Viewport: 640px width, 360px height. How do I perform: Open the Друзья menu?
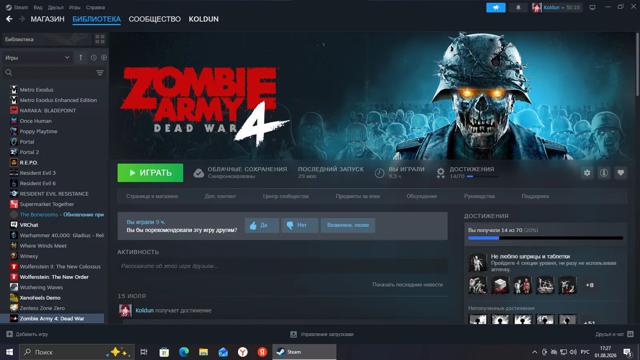click(56, 7)
